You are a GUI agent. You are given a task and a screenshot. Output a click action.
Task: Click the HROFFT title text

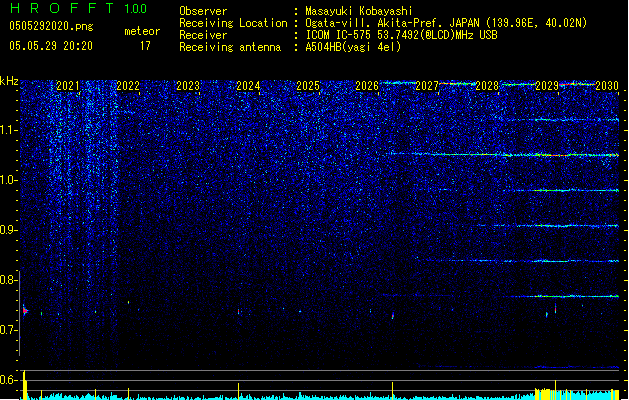tap(62, 8)
